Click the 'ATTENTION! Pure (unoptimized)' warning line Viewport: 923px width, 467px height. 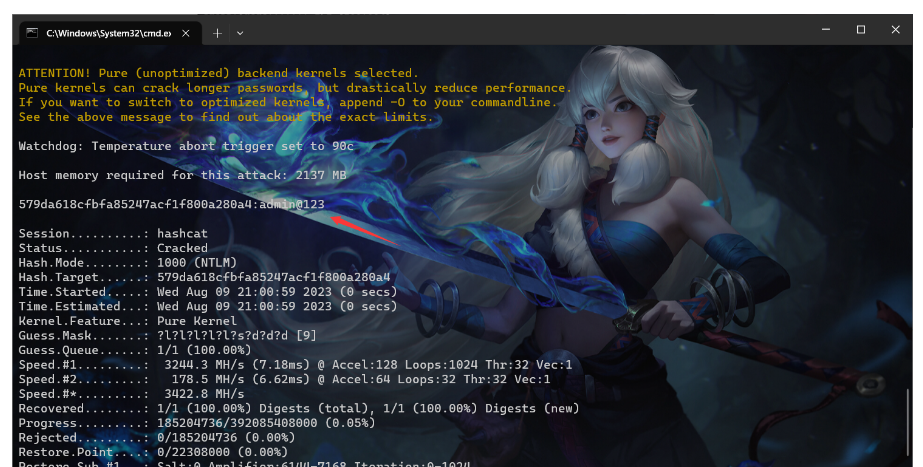point(218,74)
